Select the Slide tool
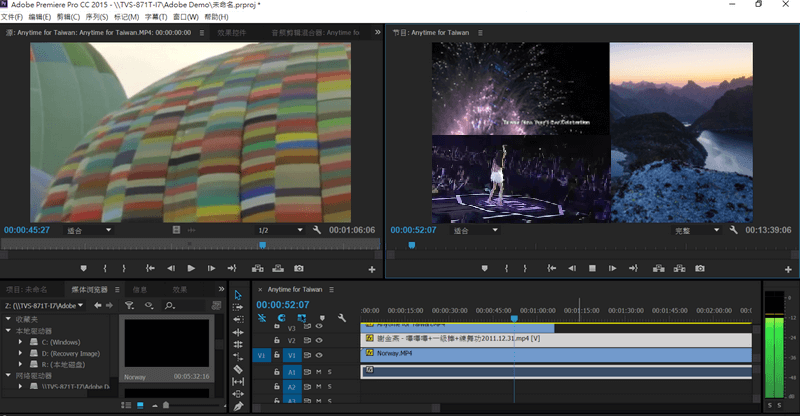Screen dimensions: 800x416 click(238, 394)
